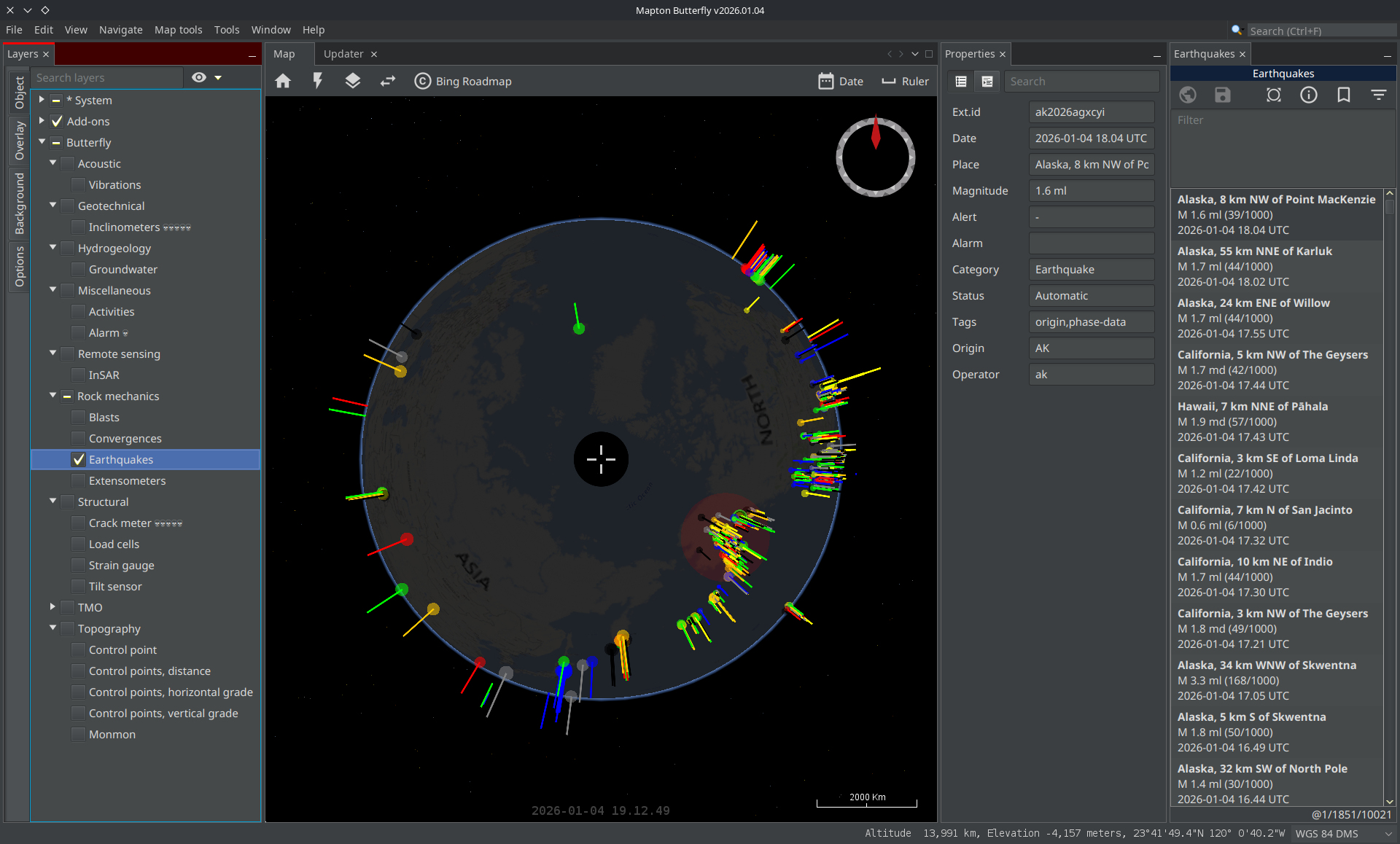
Task: Click the lightning bolt map tool icon
Action: (x=318, y=81)
